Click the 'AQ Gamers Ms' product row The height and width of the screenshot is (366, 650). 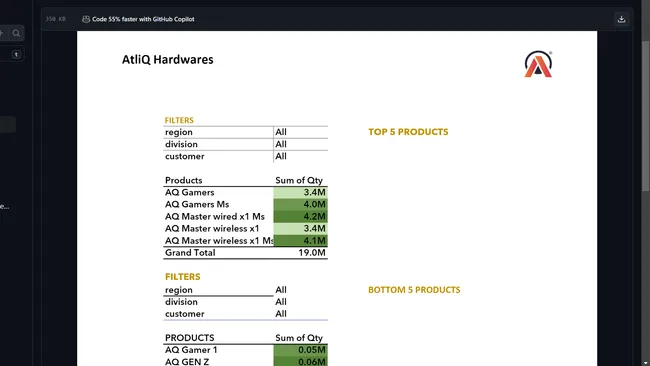pyautogui.click(x=245, y=204)
